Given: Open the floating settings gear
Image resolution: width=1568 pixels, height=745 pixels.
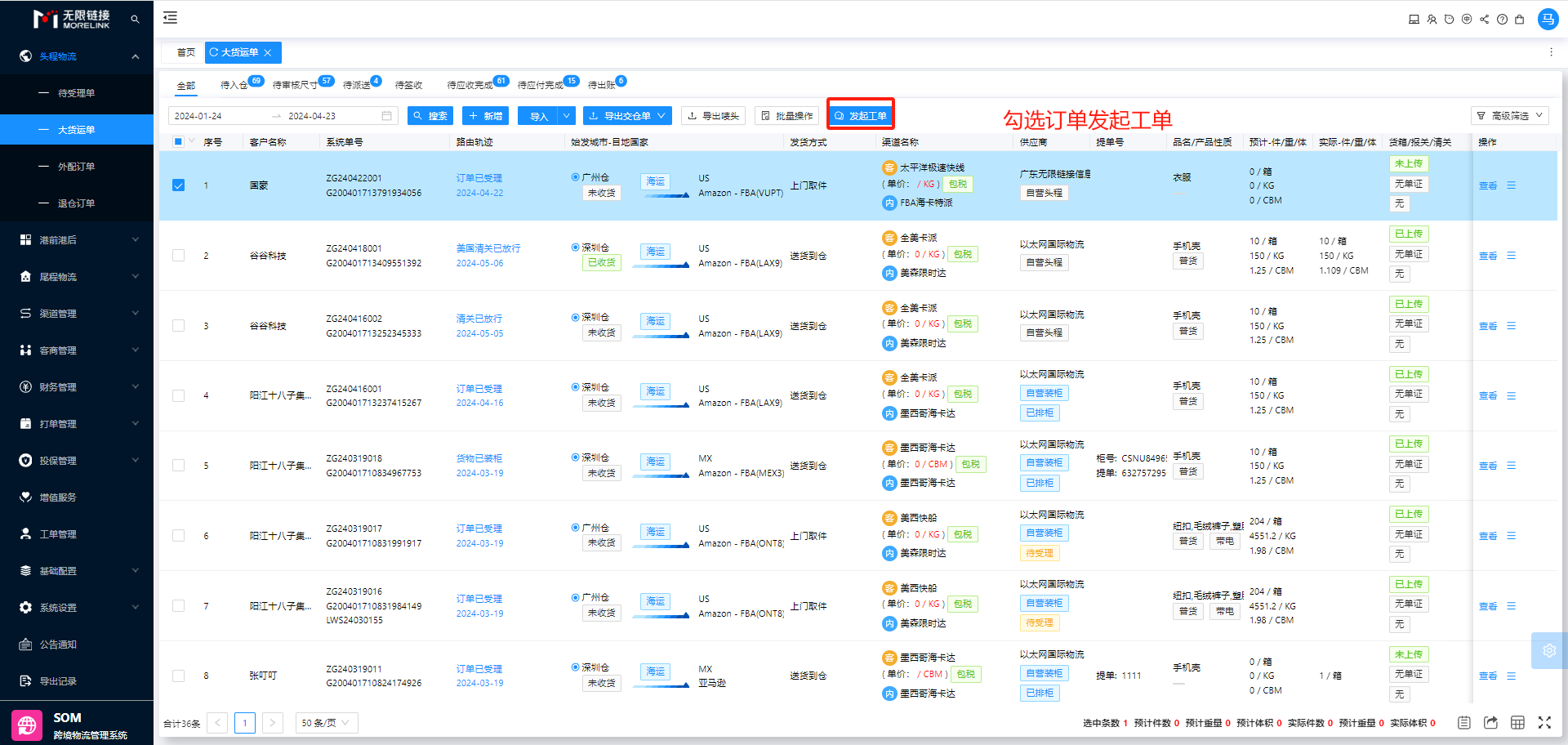Looking at the screenshot, I should [1549, 650].
